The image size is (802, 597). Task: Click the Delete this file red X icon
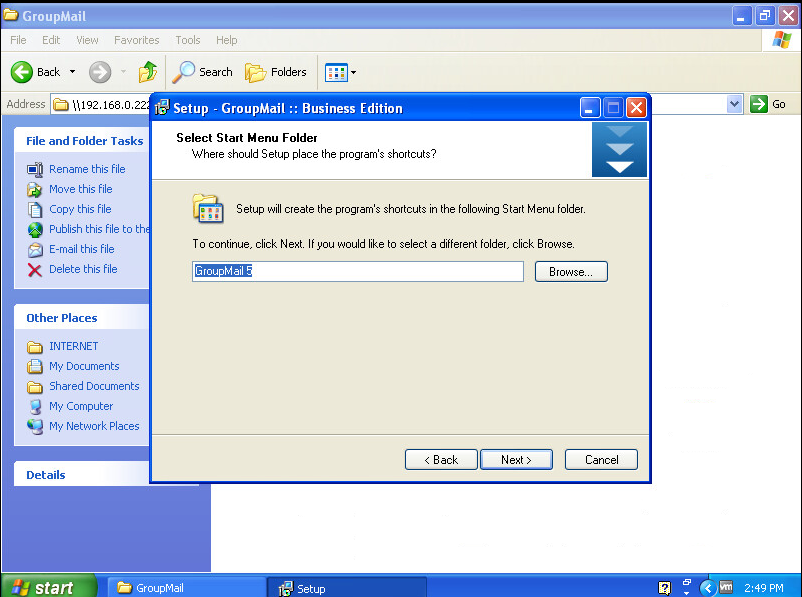[35, 269]
